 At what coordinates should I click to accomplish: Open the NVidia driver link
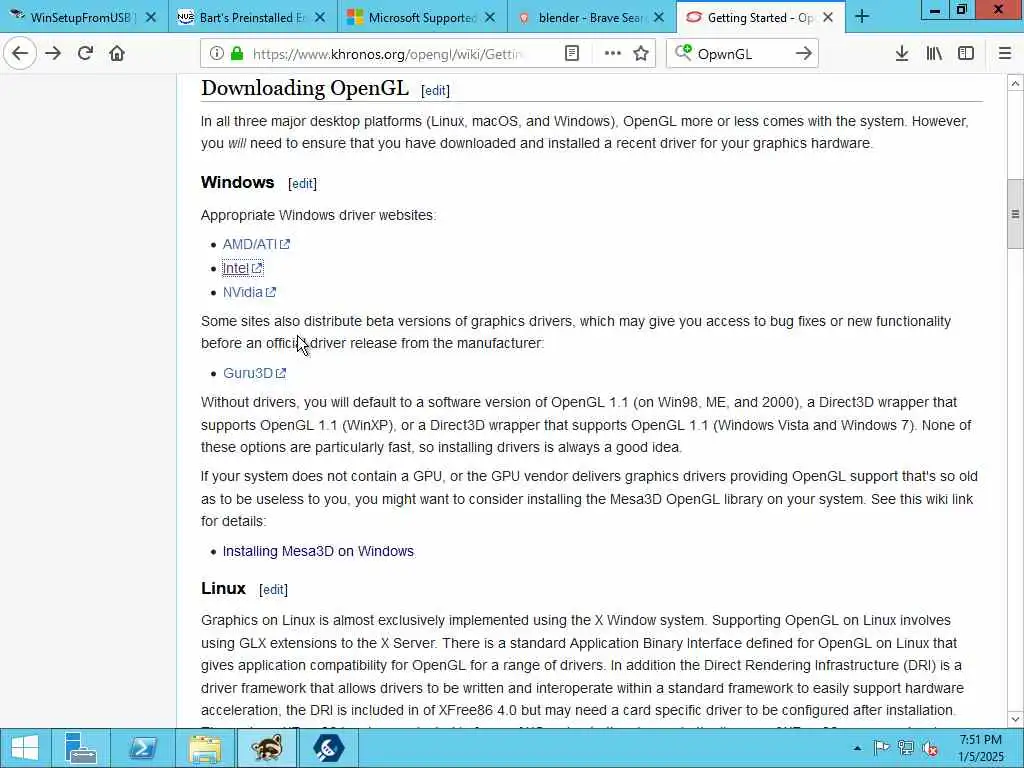[x=249, y=293]
